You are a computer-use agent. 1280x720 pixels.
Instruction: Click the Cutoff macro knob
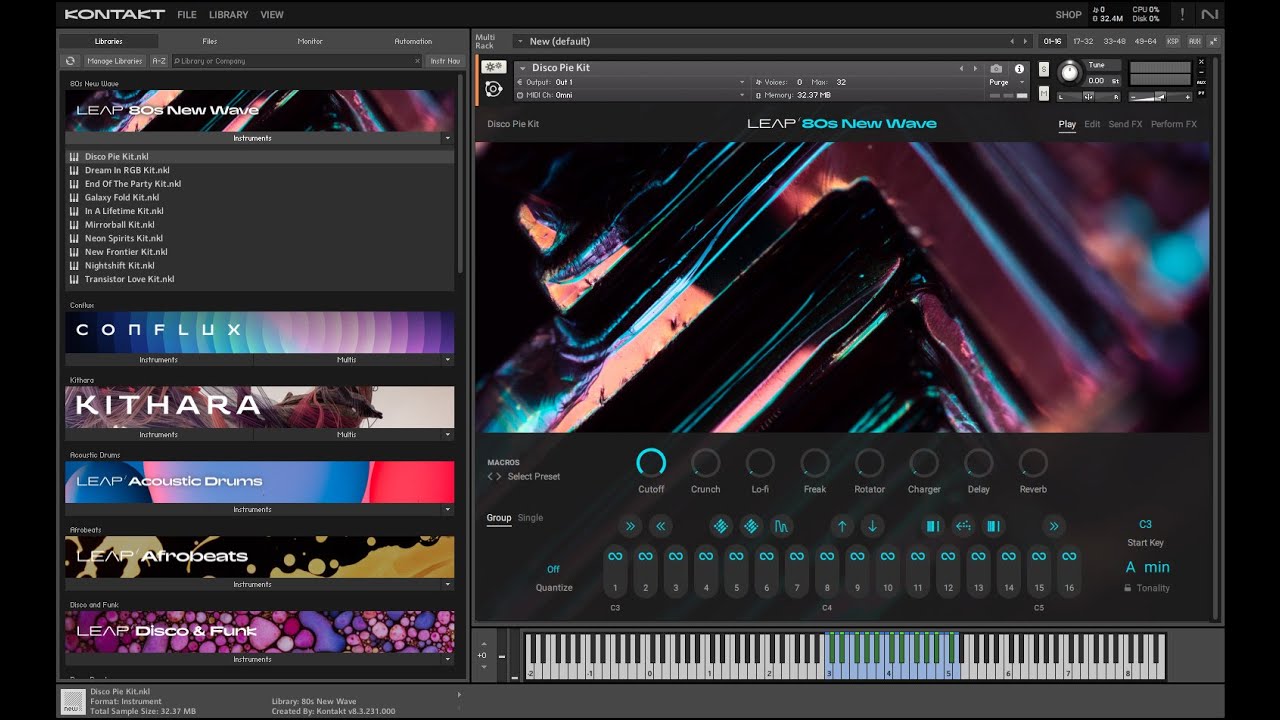[x=651, y=462]
